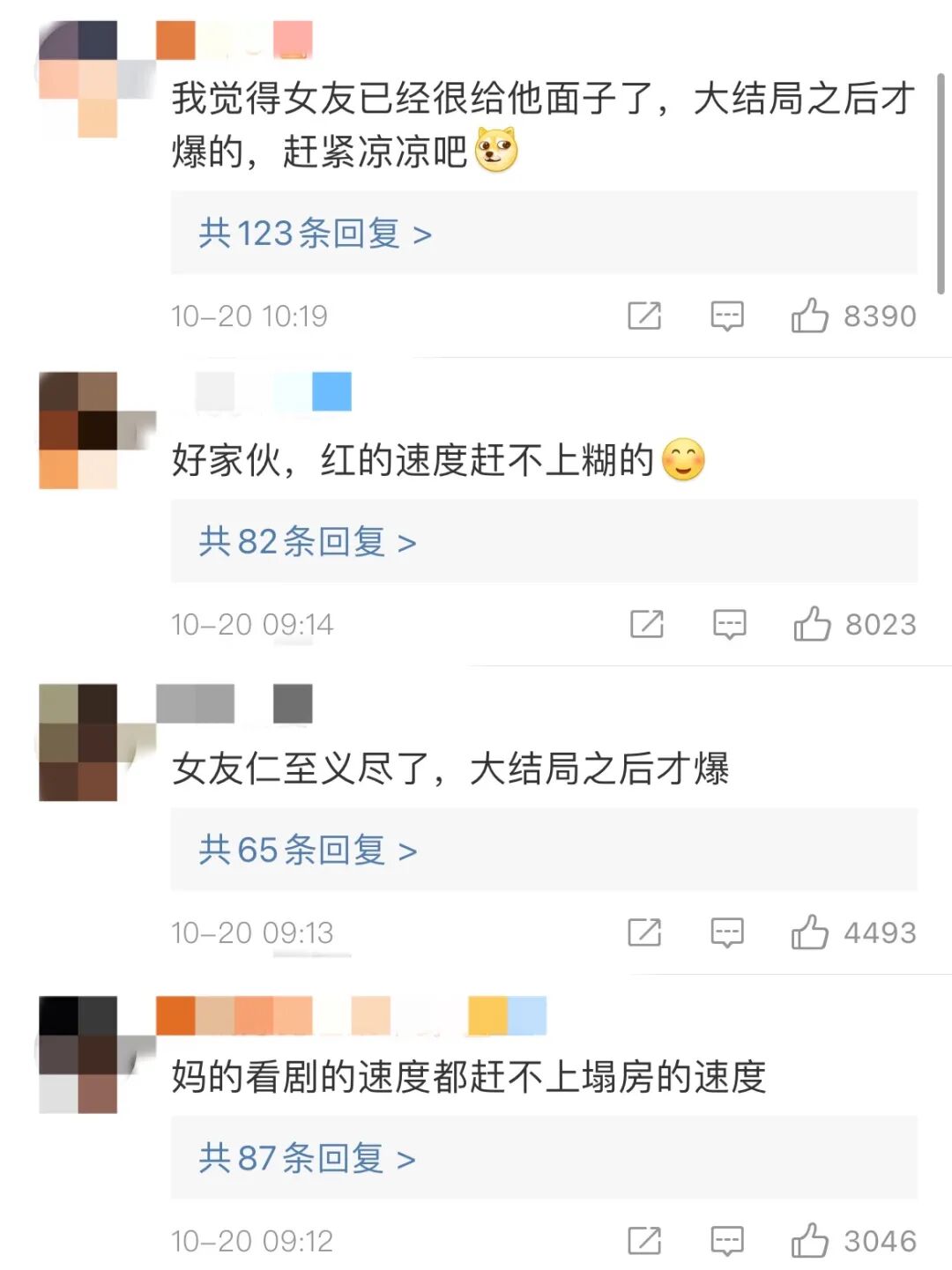Repost the comment posted at 10-20 09:12
The image size is (952, 1270).
click(x=644, y=1241)
